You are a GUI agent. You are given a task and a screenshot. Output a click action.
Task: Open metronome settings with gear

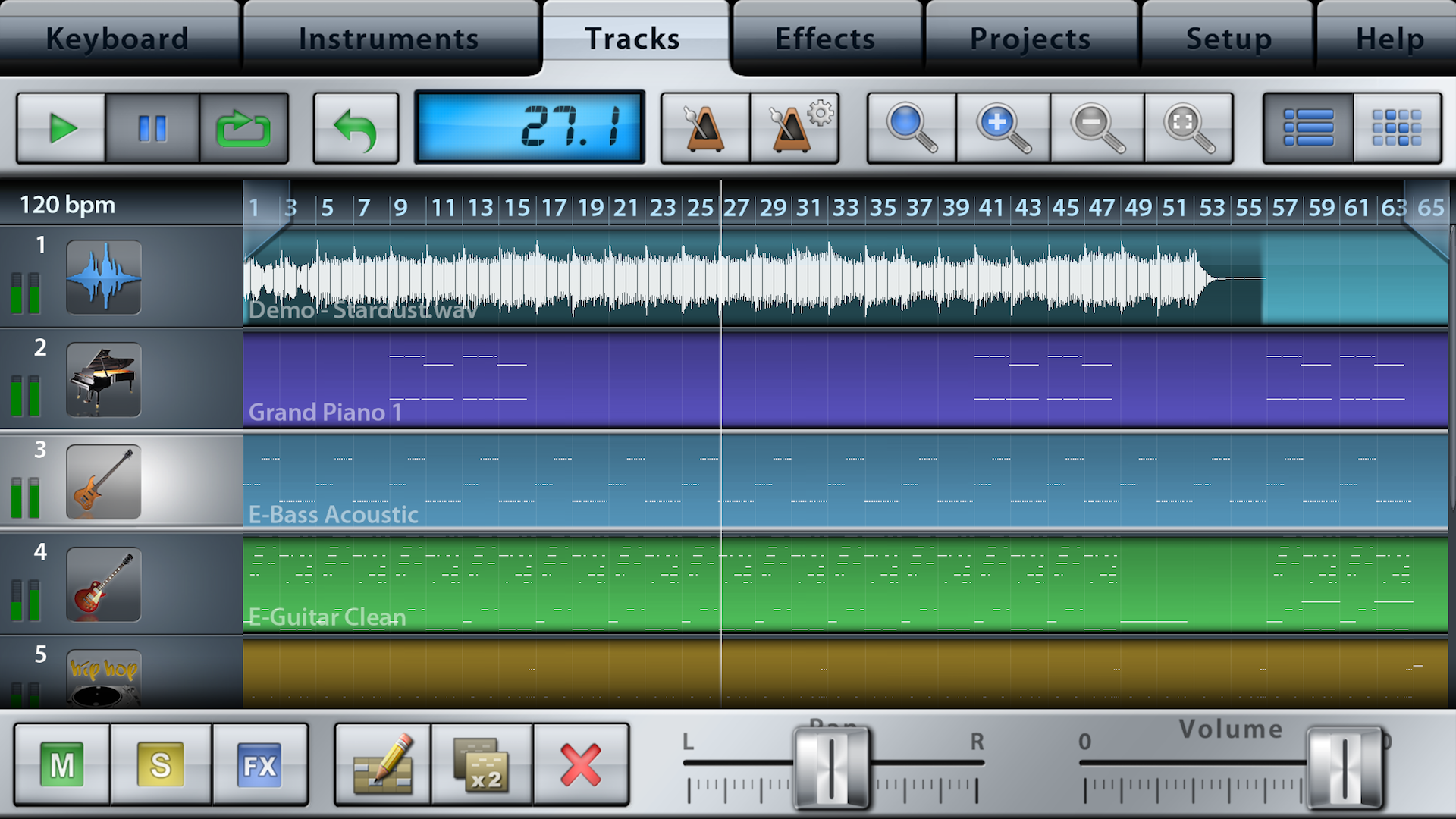pyautogui.click(x=795, y=128)
